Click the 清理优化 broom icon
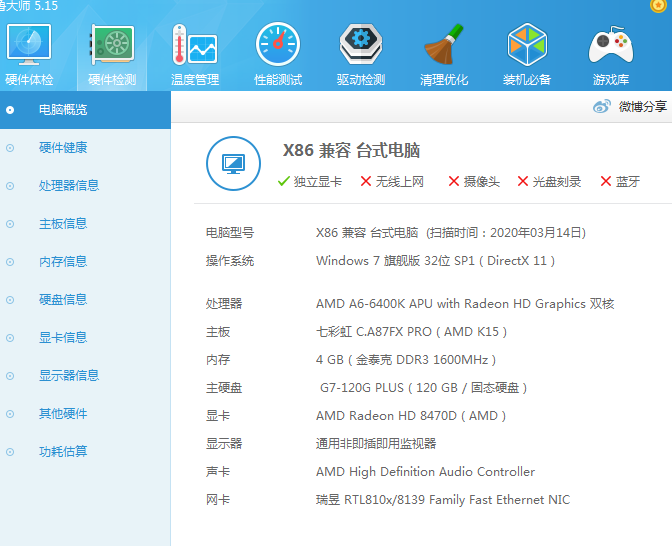 coord(444,45)
